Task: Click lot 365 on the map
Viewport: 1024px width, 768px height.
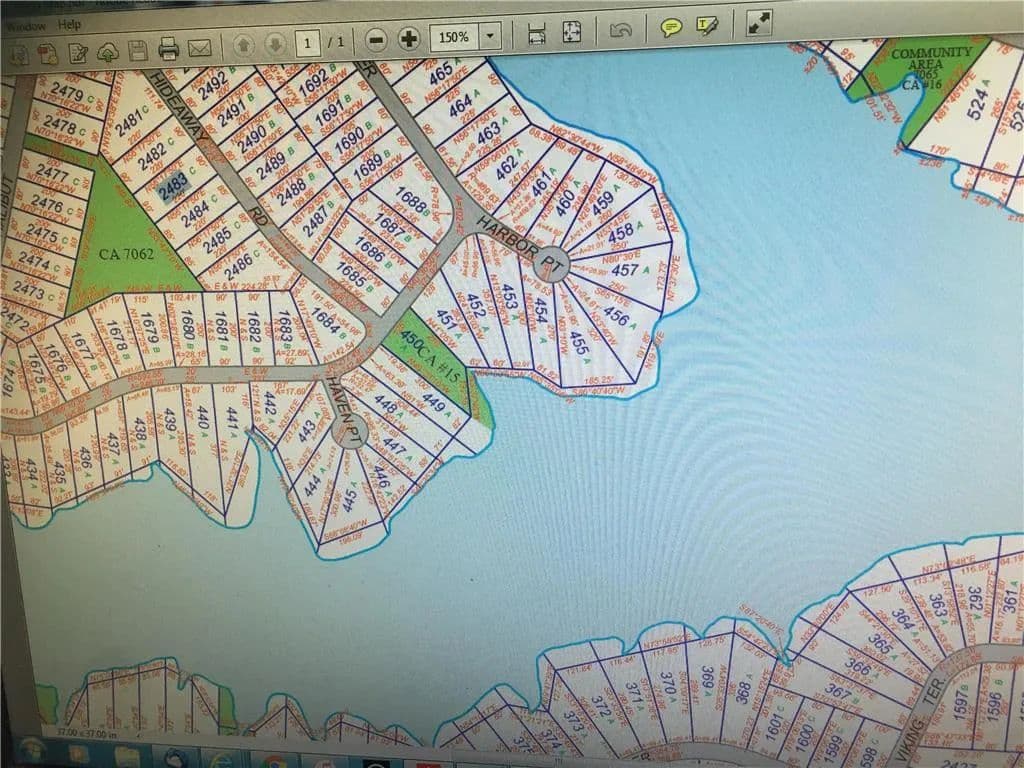Action: click(880, 643)
